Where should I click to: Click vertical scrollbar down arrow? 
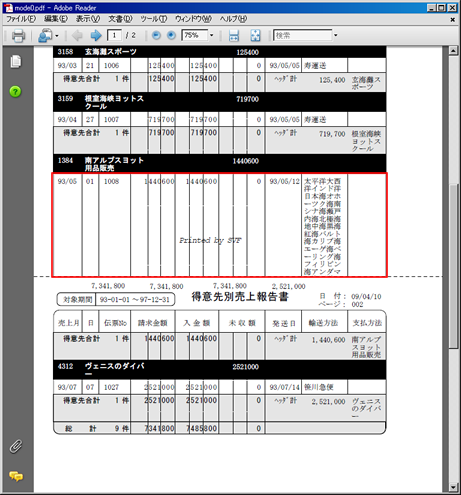pyautogui.click(x=453, y=487)
